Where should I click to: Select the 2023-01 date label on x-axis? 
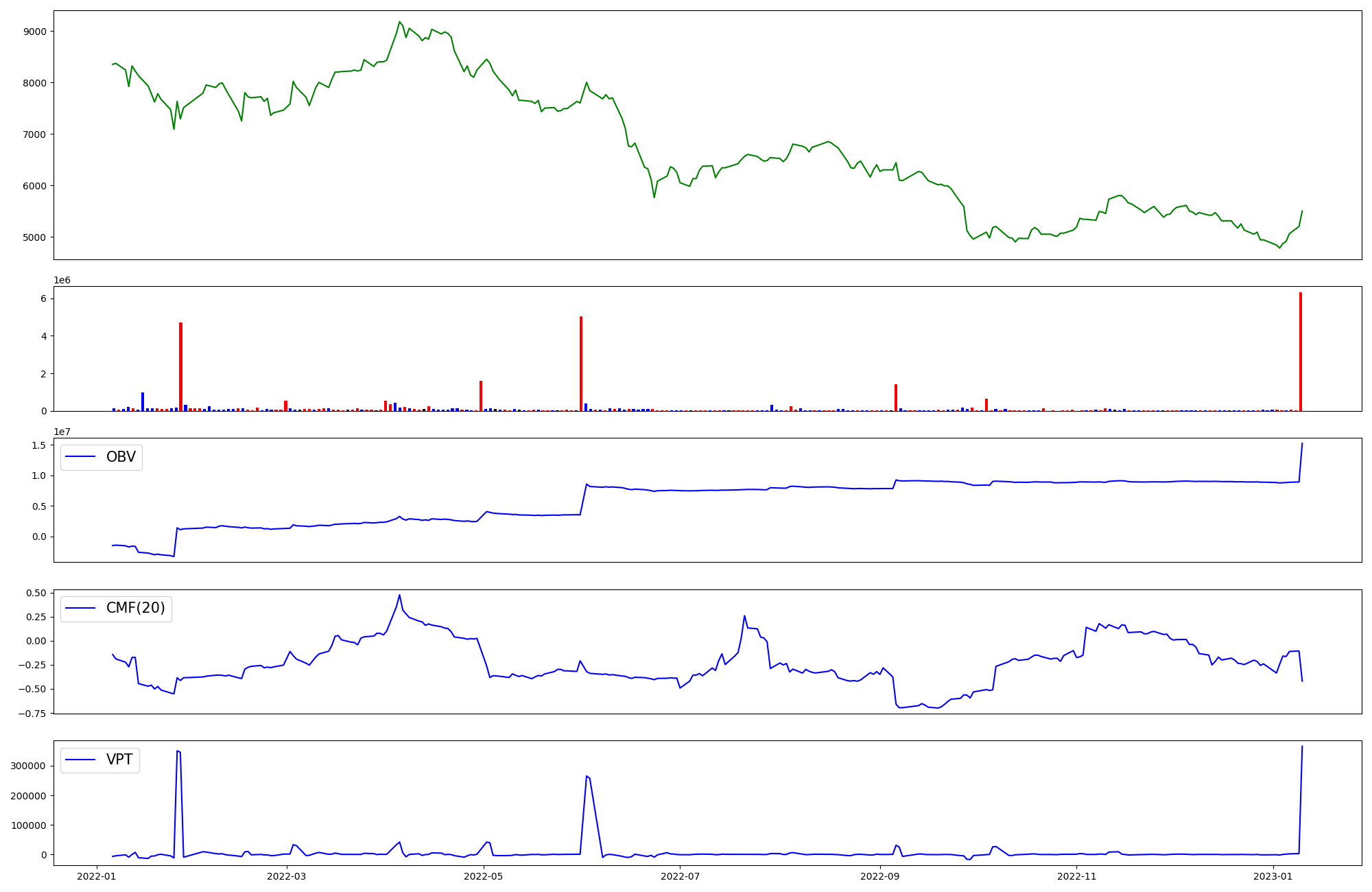pos(1273,876)
